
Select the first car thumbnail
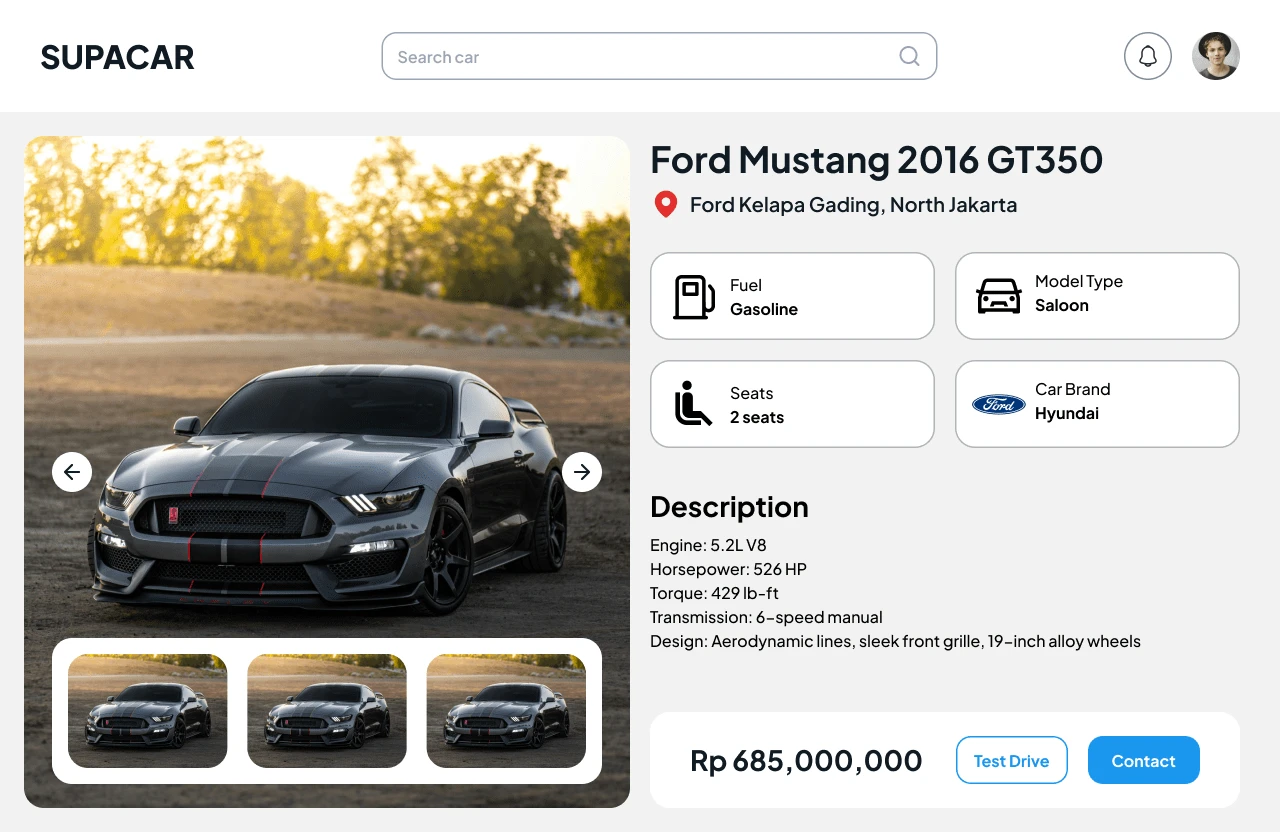pyautogui.click(x=148, y=711)
